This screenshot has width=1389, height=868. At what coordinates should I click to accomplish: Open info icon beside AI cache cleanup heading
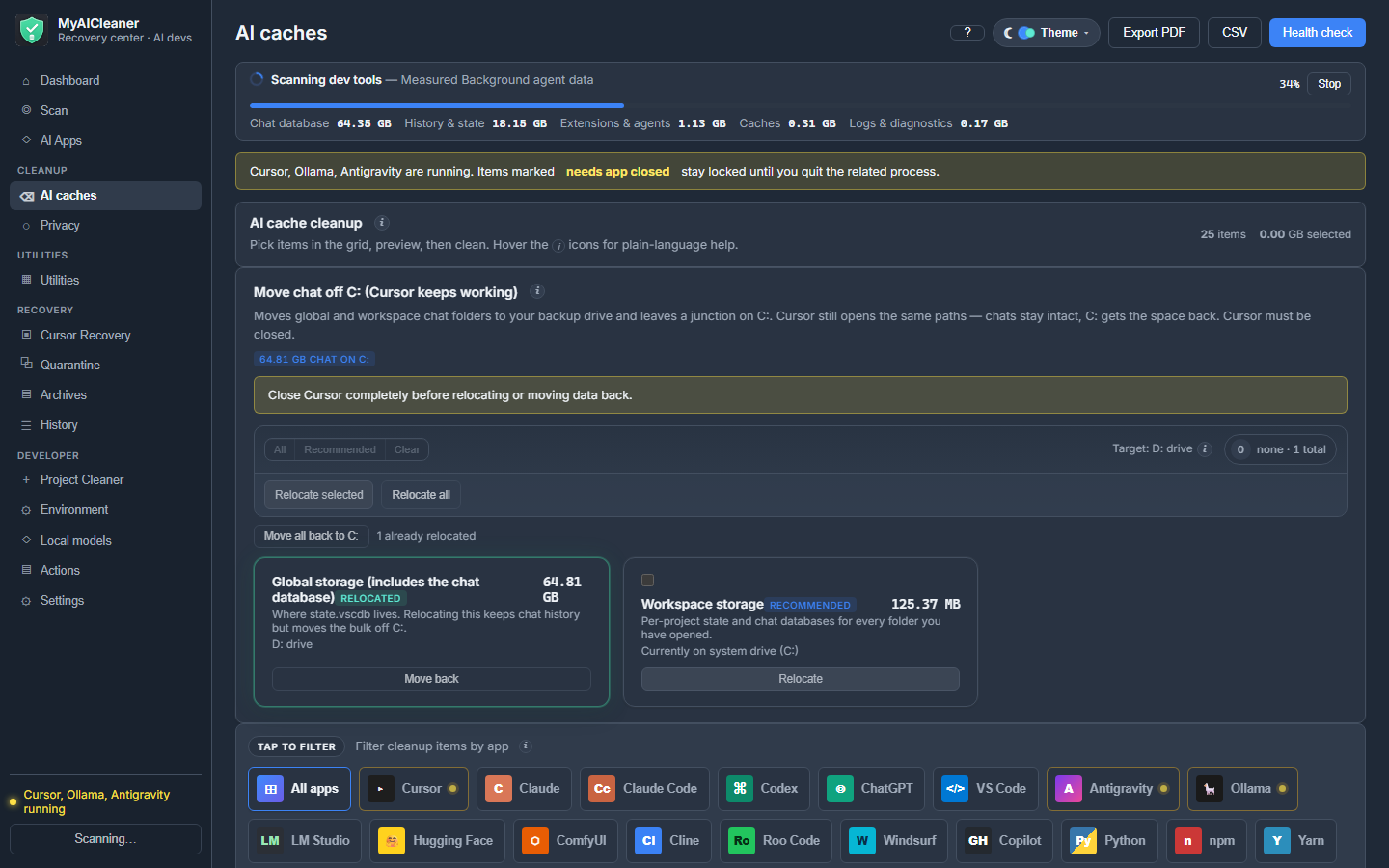pyautogui.click(x=382, y=223)
